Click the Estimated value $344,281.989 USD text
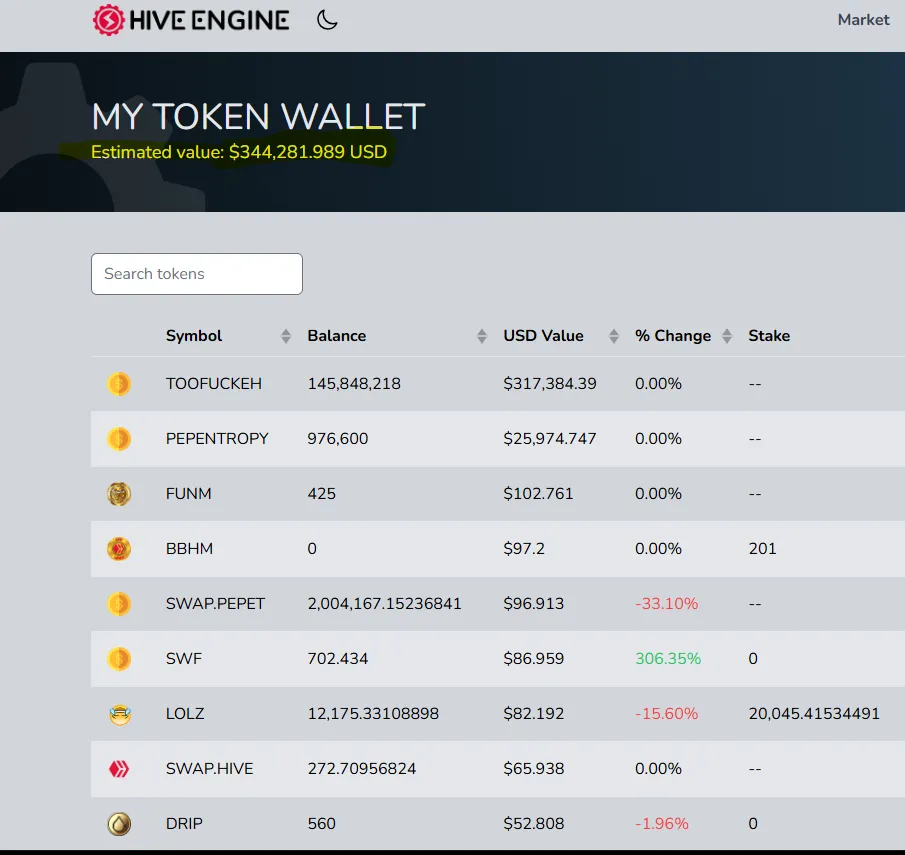 click(239, 152)
